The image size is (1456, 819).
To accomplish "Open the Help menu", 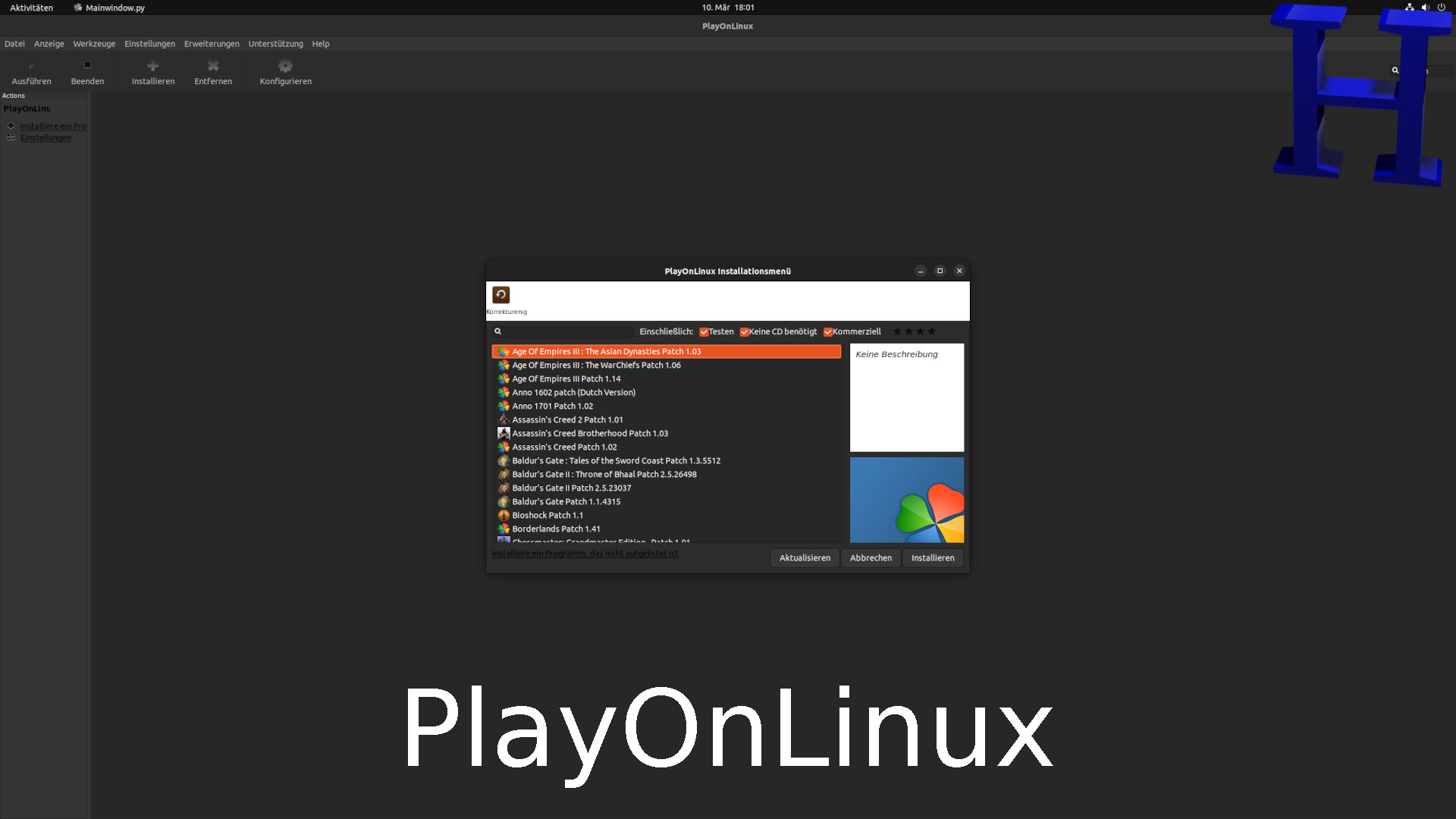I will point(321,44).
